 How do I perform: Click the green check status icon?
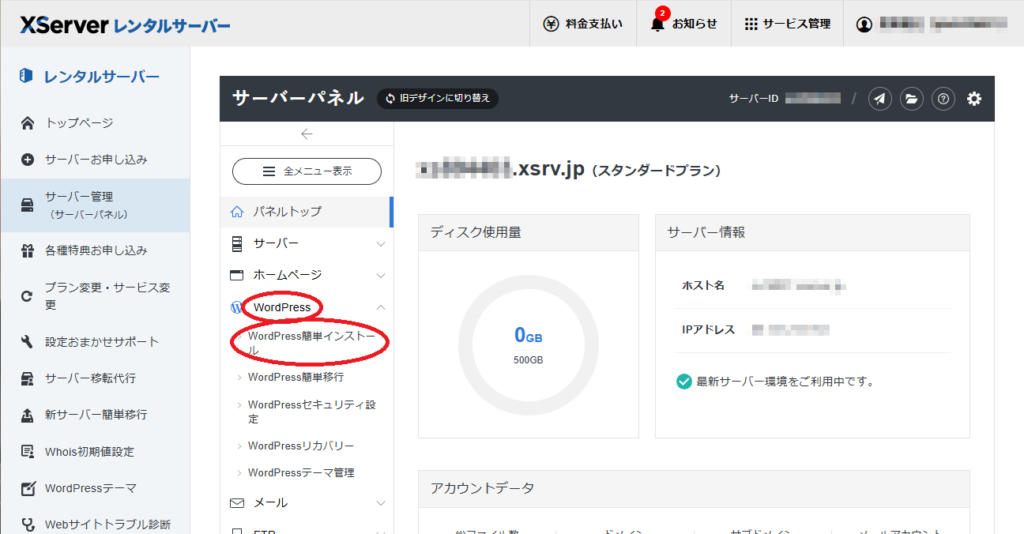pos(684,382)
